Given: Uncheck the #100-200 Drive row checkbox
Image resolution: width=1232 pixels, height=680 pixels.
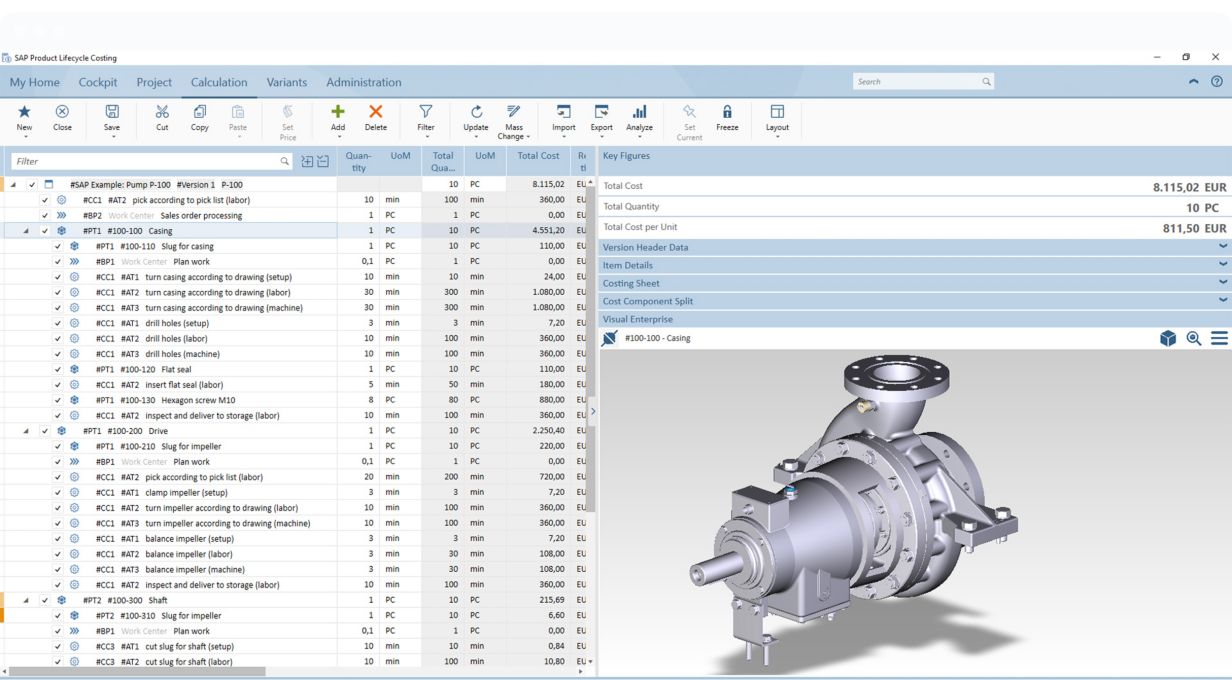Looking at the screenshot, I should pyautogui.click(x=45, y=431).
